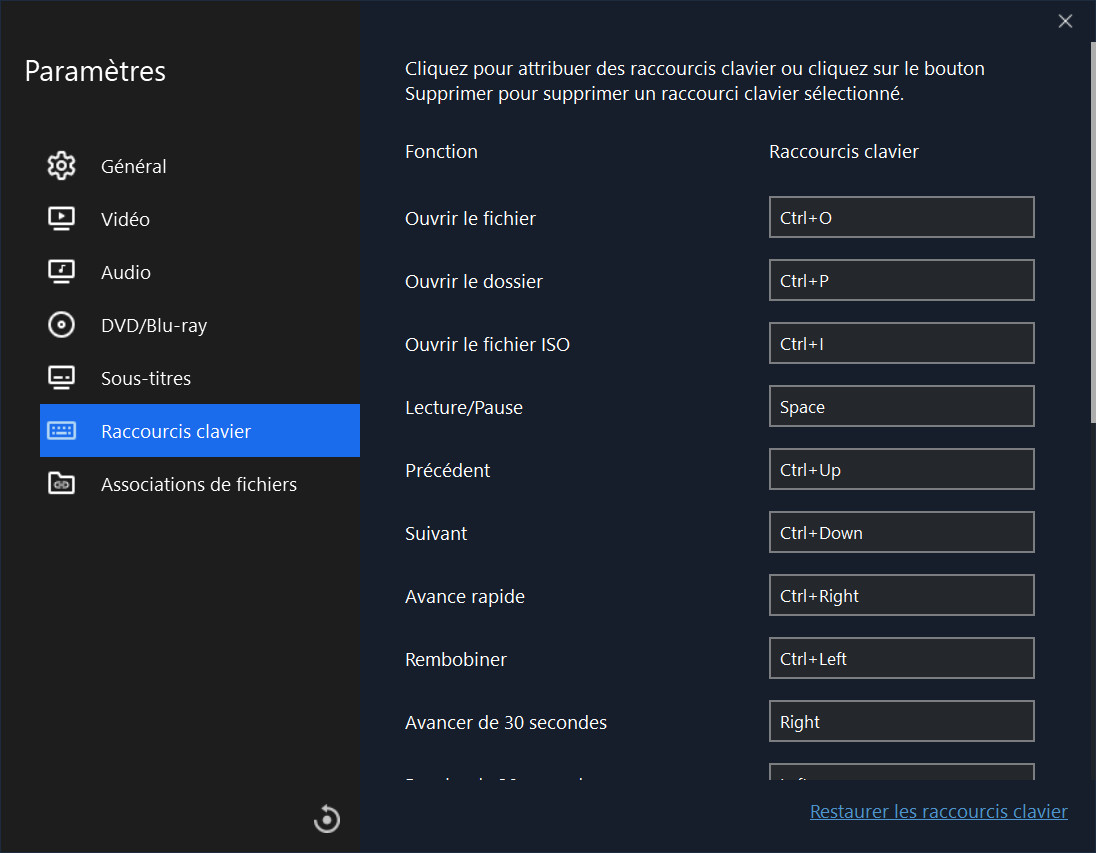Viewport: 1096px width, 853px height.
Task: Close the Paramètres dialog
Action: coord(1065,21)
